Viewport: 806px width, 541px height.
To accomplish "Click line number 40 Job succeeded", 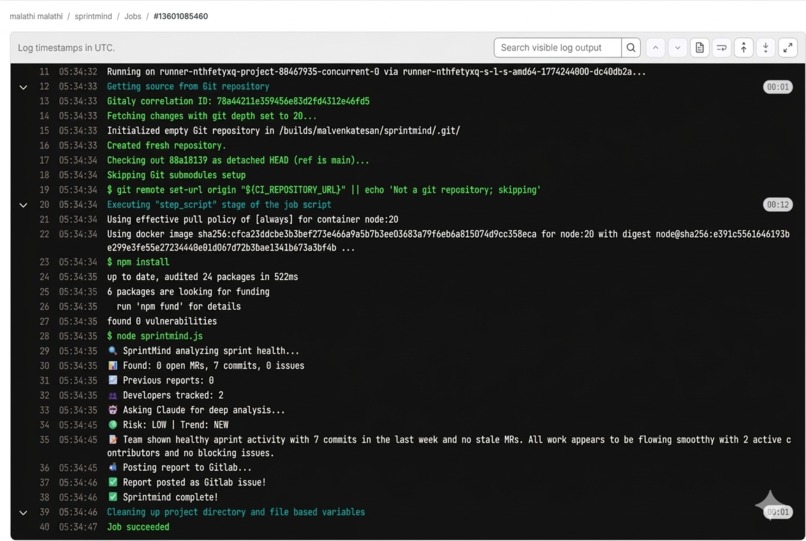I will pyautogui.click(x=44, y=527).
